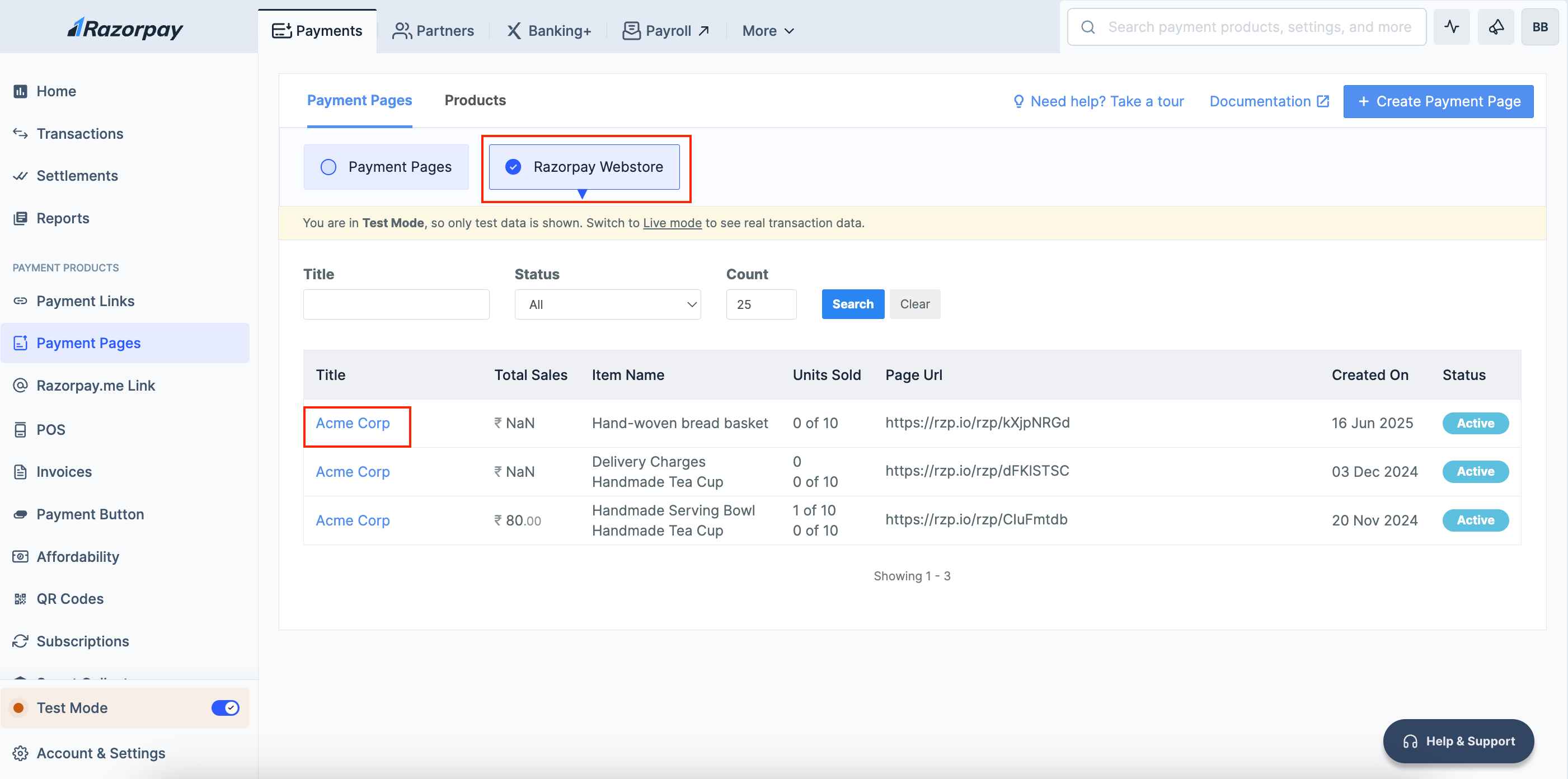Open the Payment Button icon
Screen dimensions: 1568x779
point(20,514)
